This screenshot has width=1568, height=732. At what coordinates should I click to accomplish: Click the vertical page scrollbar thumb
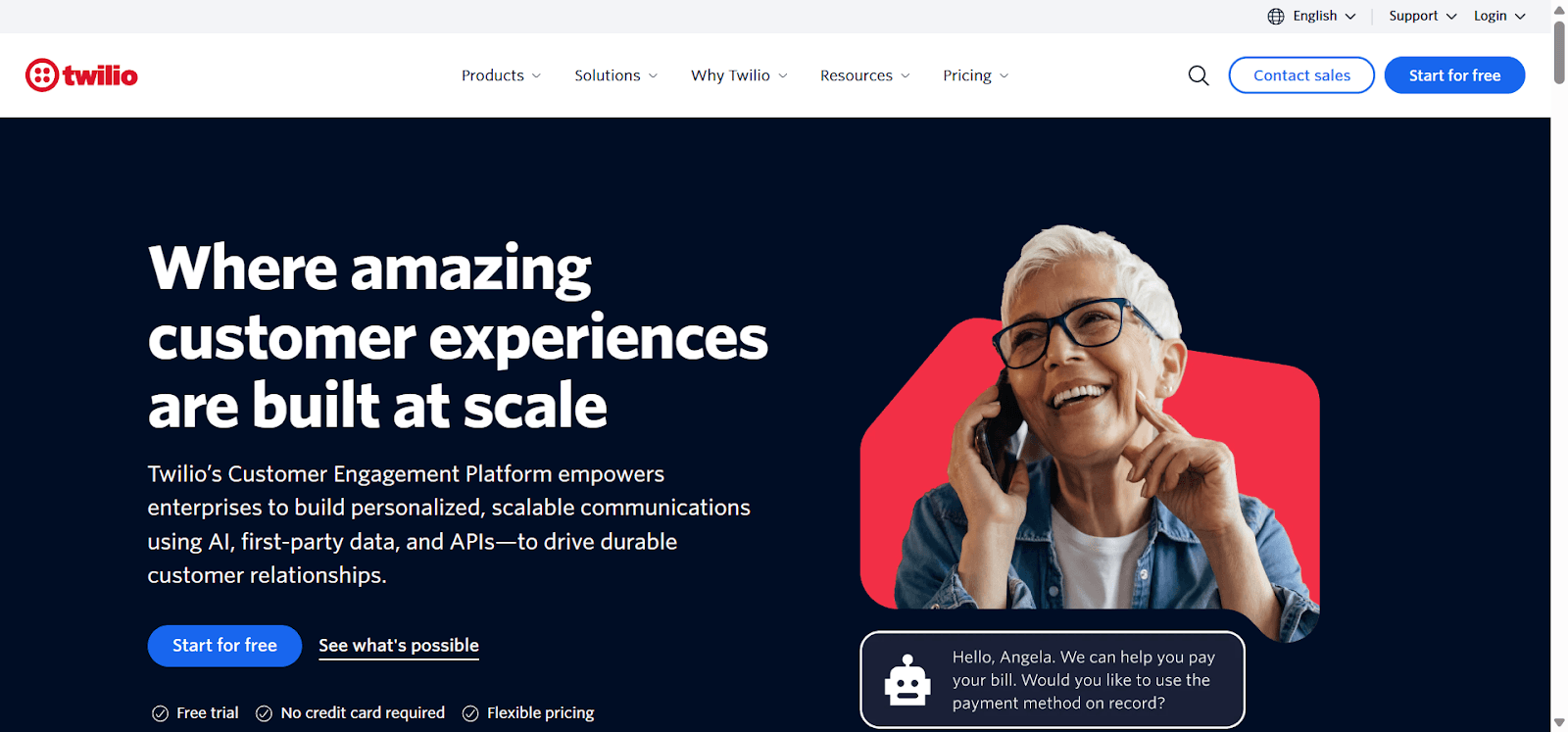coord(1559,52)
